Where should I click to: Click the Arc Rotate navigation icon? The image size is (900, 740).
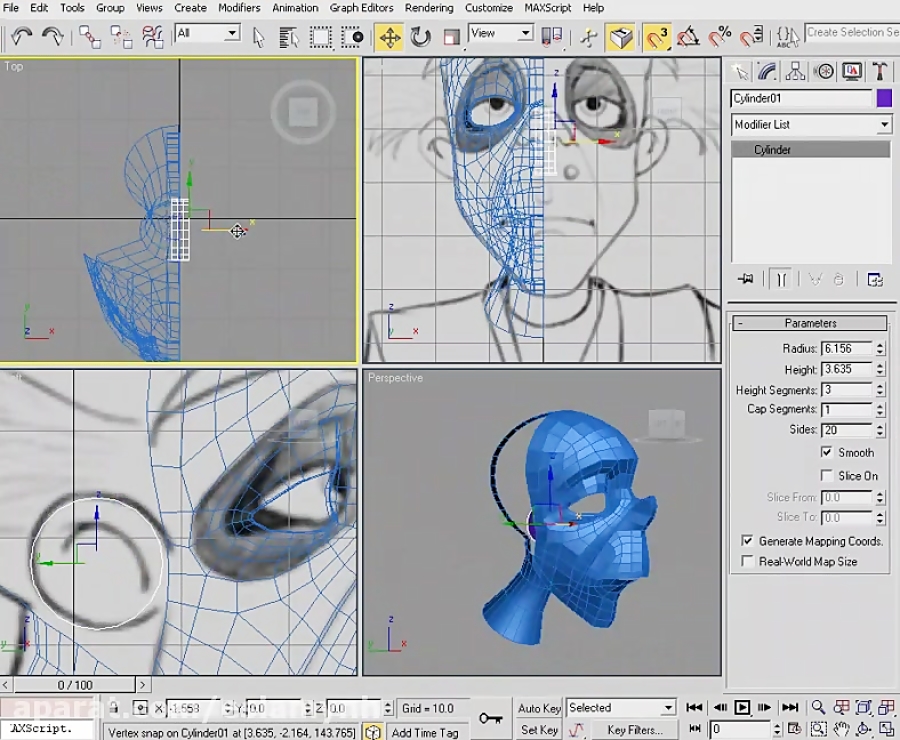862,729
